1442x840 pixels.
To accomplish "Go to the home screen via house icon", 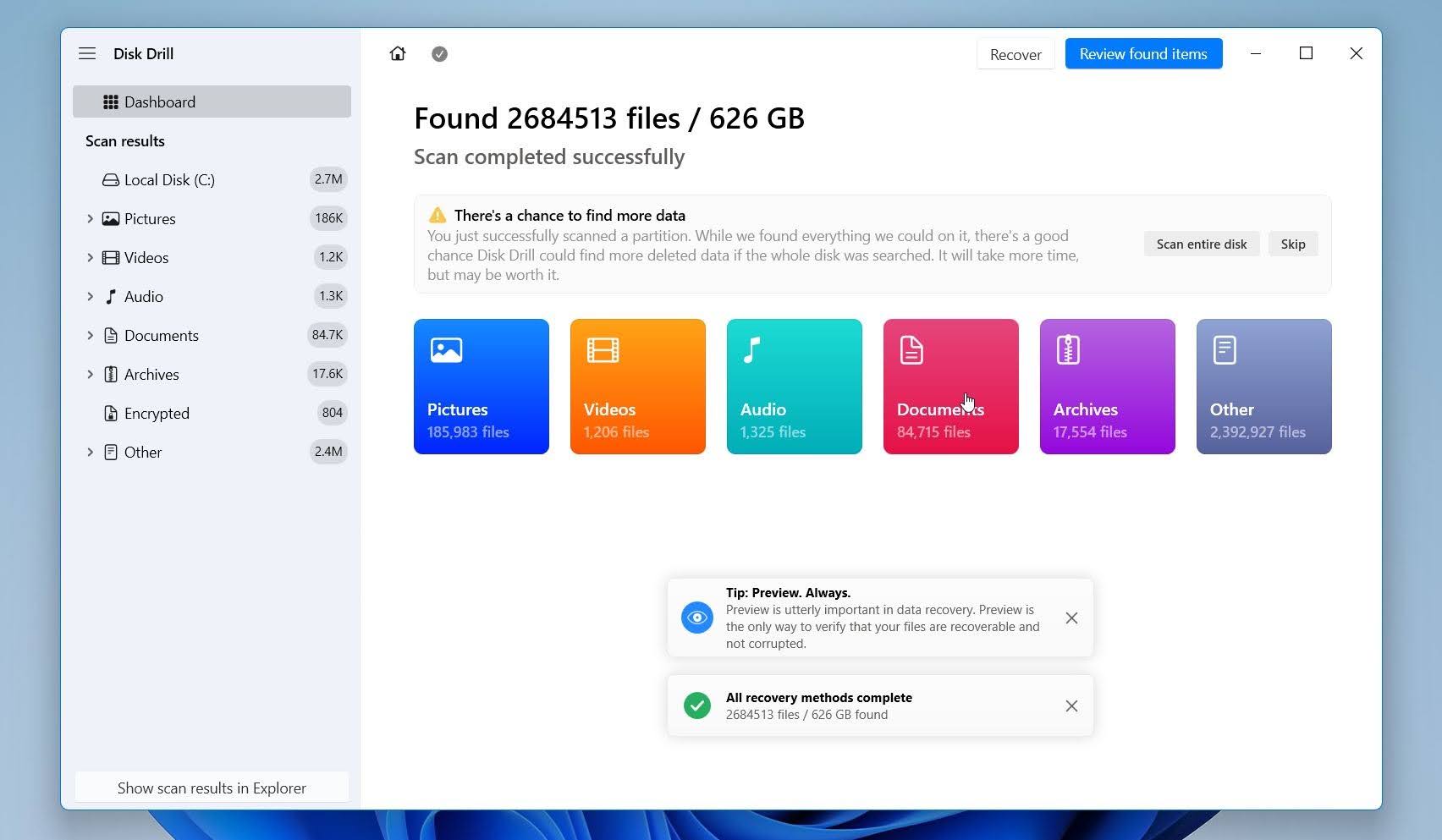I will coord(398,54).
